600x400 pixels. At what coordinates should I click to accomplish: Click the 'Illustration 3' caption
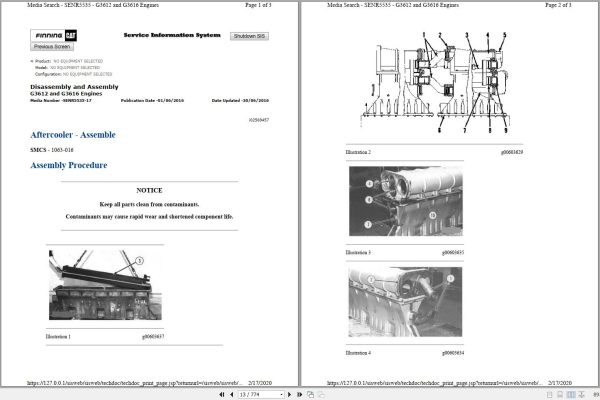[x=358, y=253]
